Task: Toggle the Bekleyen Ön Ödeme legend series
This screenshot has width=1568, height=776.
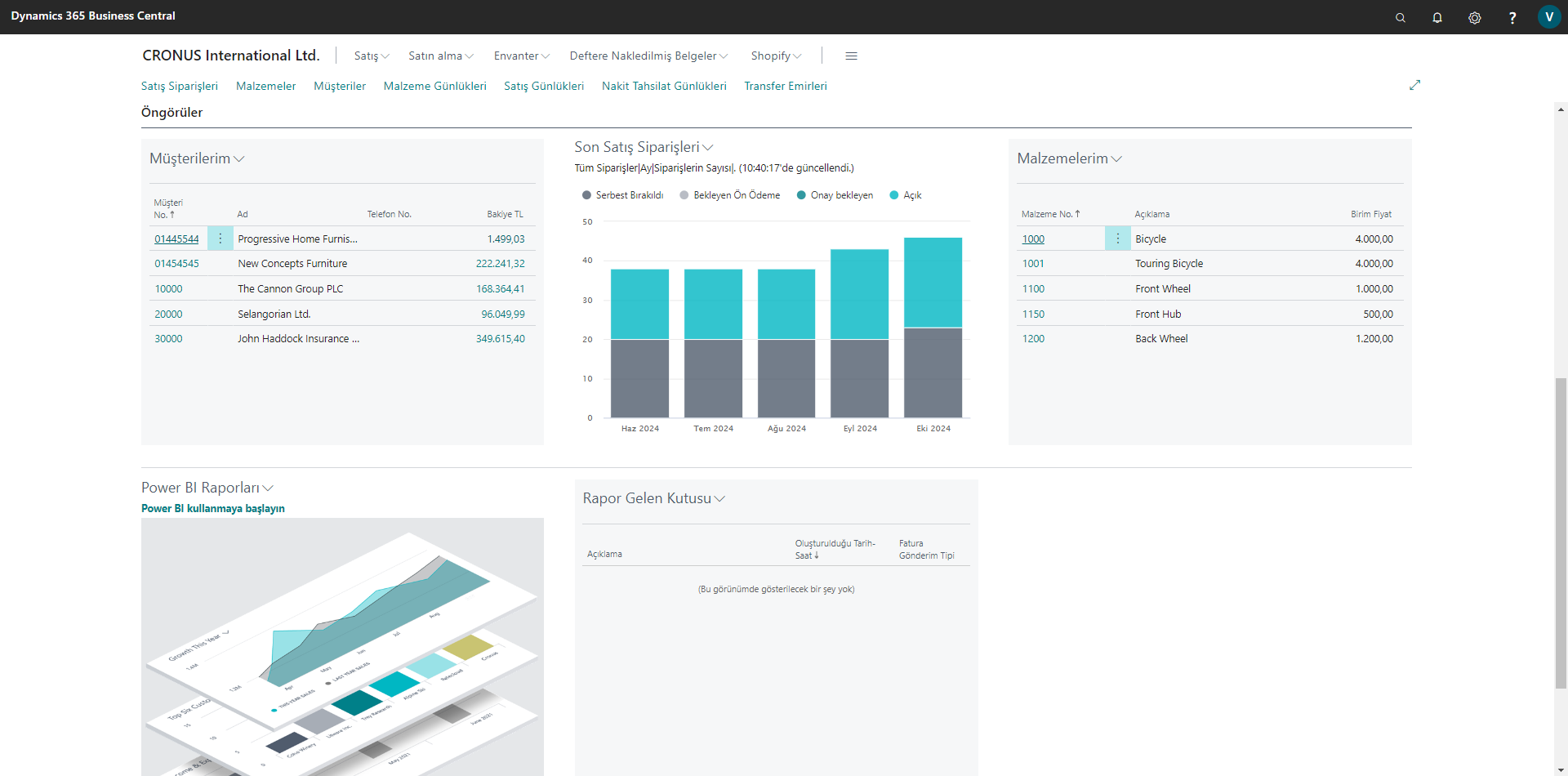Action: point(730,195)
